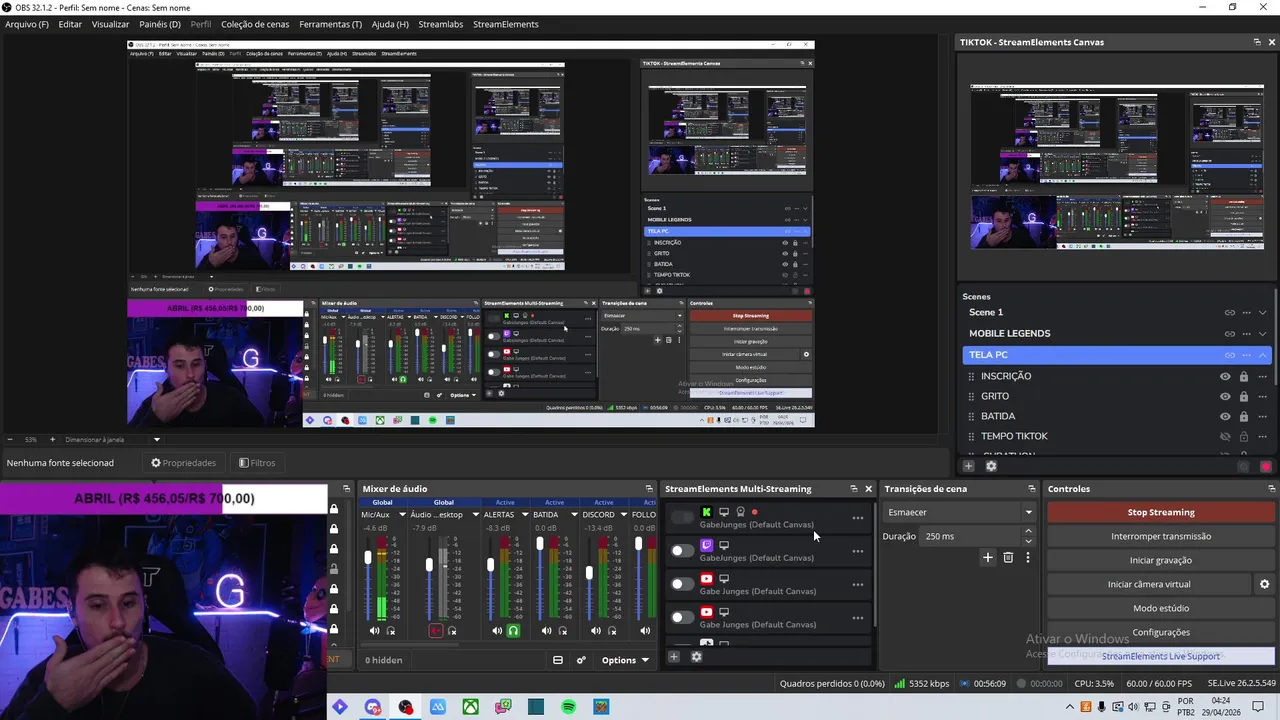Open transition properties three-dot menu
1280x720 pixels.
point(1027,557)
